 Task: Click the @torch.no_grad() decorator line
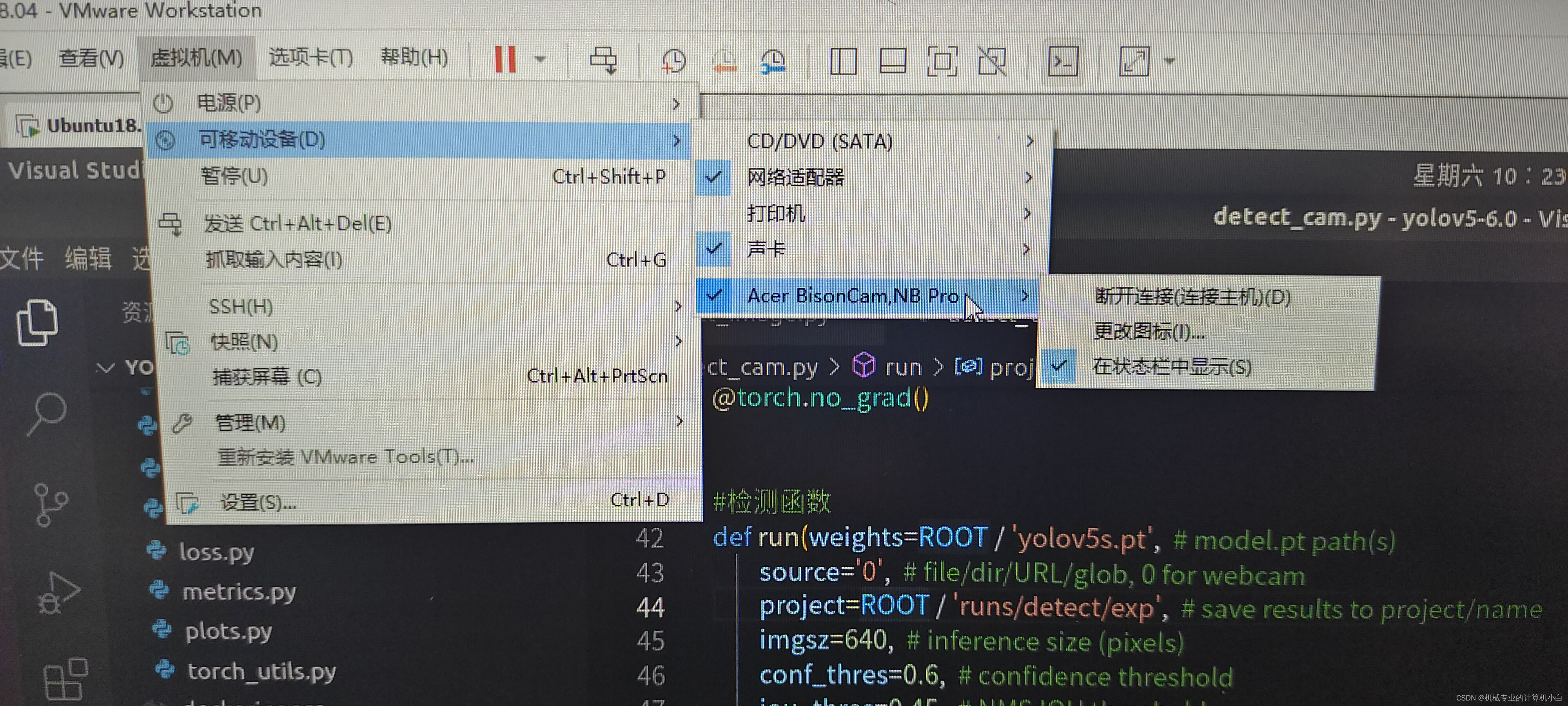[x=820, y=398]
